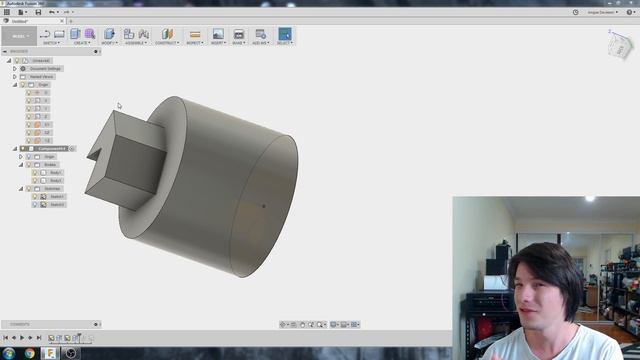Toggle lightbulb of the root Unsaved component
The height and width of the screenshot is (360, 640).
click(17, 60)
